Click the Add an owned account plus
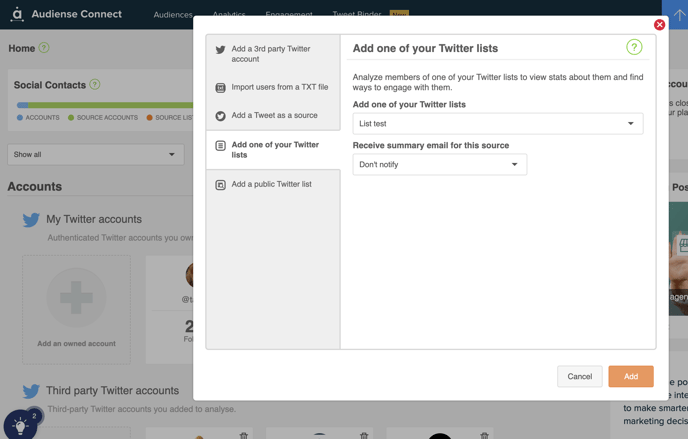 point(76,298)
